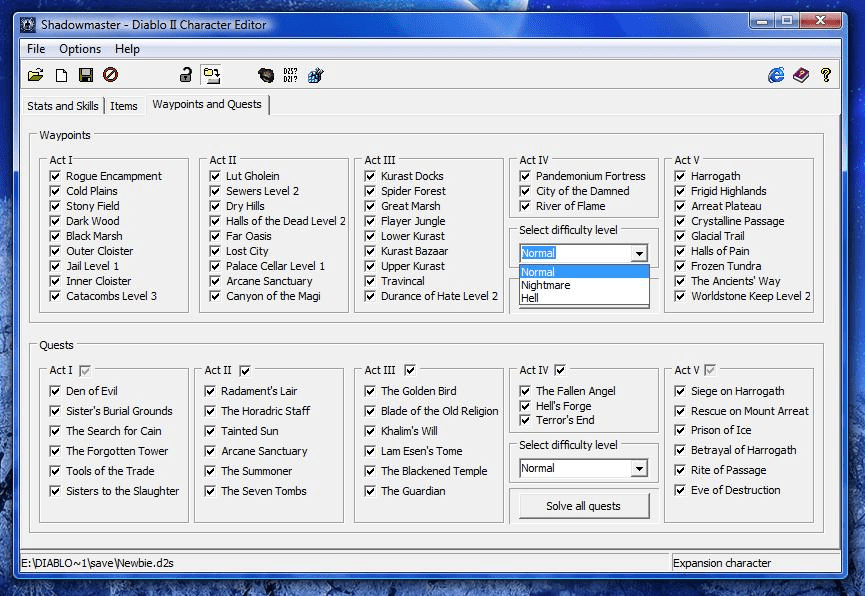
Task: Switch to the Items tab
Action: [x=124, y=106]
